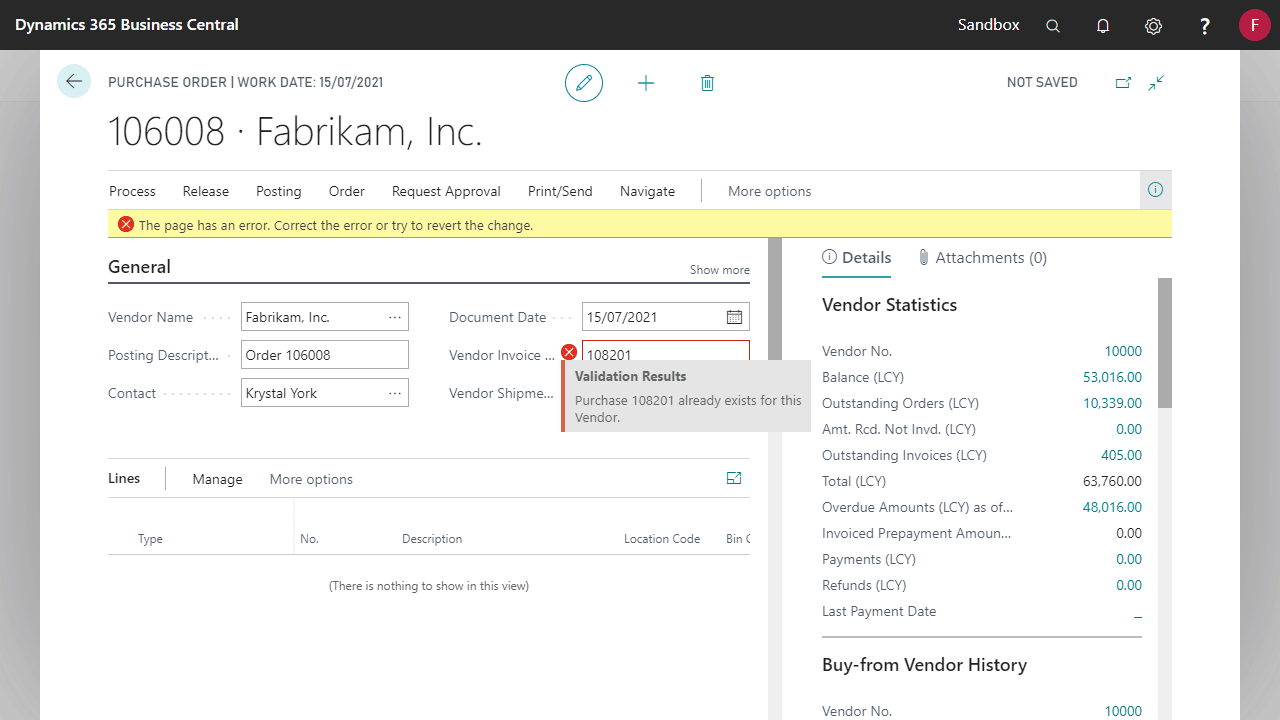Click error icon in the yellow notification bar
This screenshot has height=720, width=1280.
click(126, 224)
